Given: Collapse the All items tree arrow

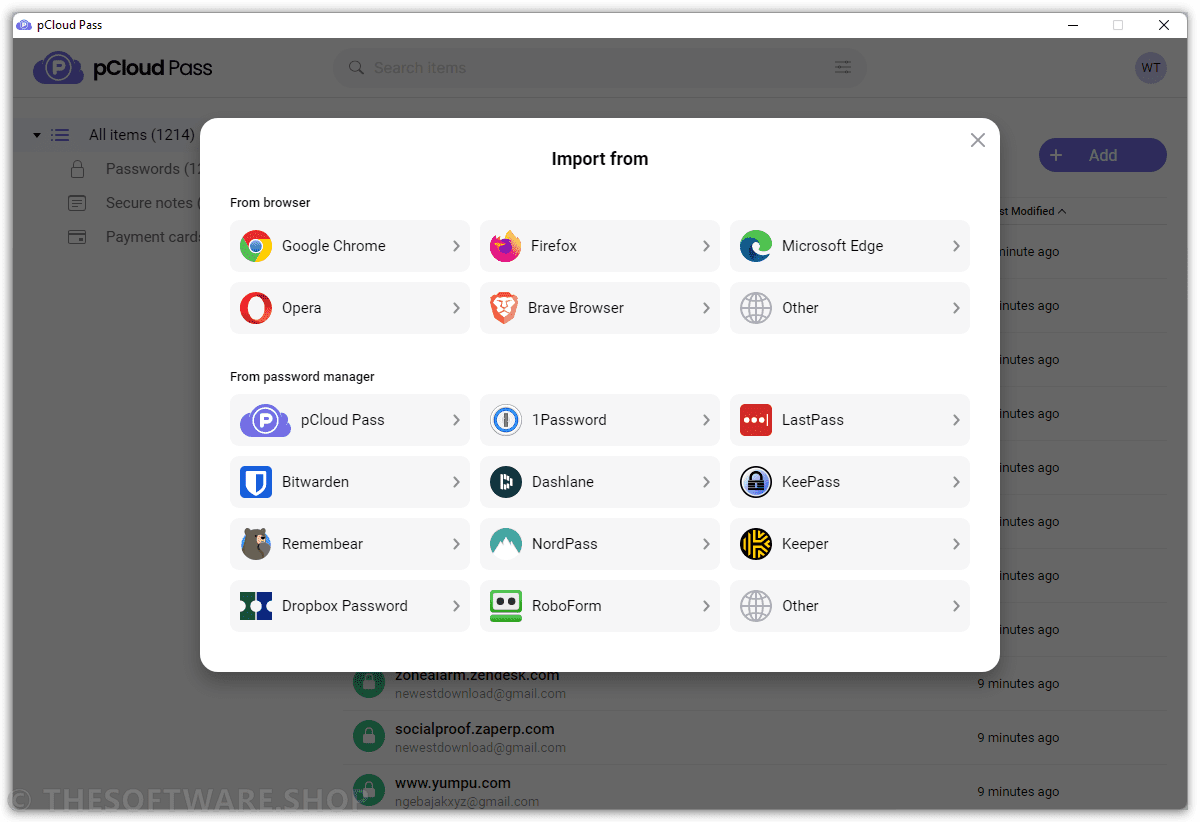Looking at the screenshot, I should pos(37,135).
